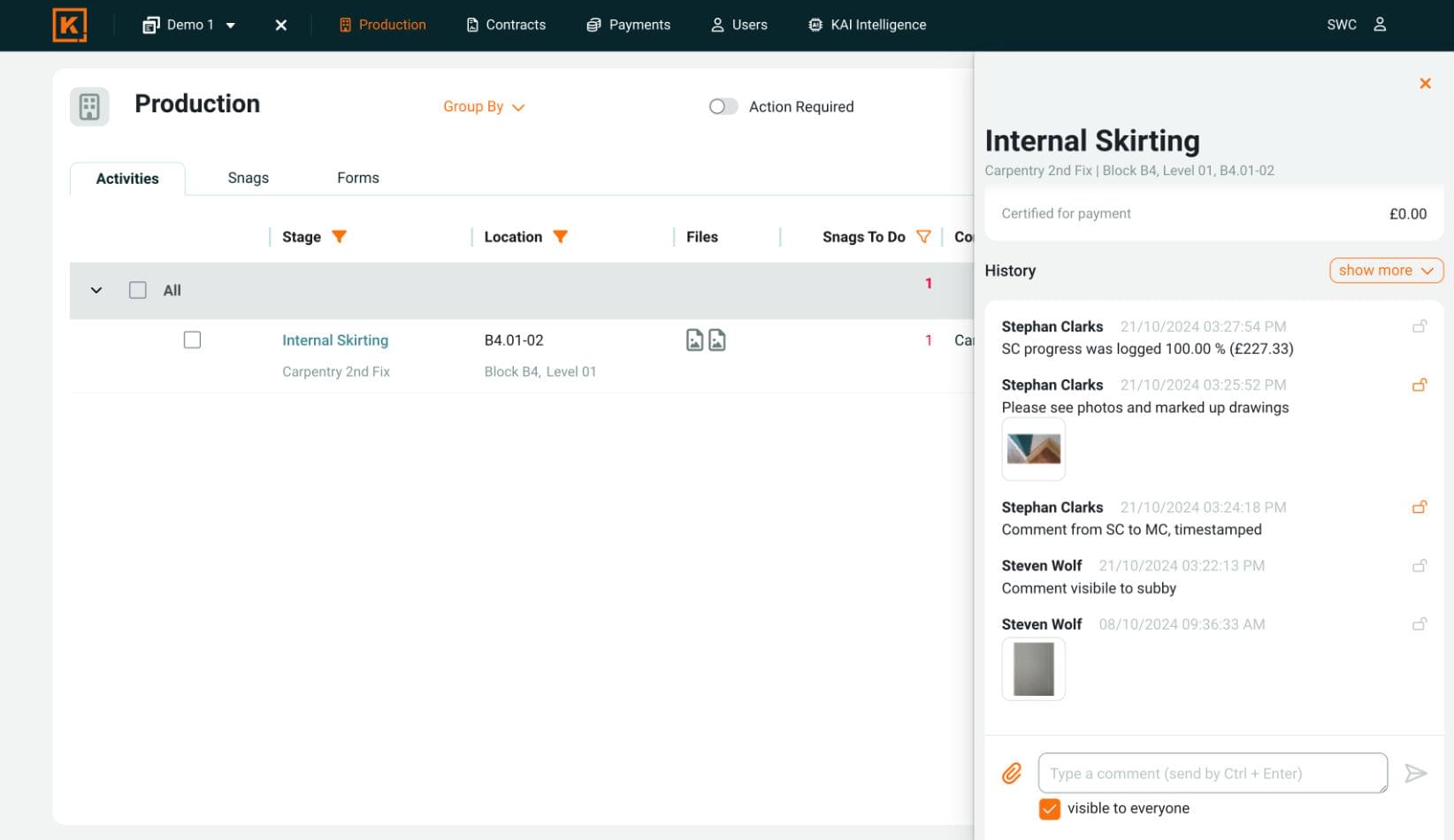The width and height of the screenshot is (1454, 840).
Task: Click the Snags To Do filter icon
Action: pyautogui.click(x=923, y=237)
